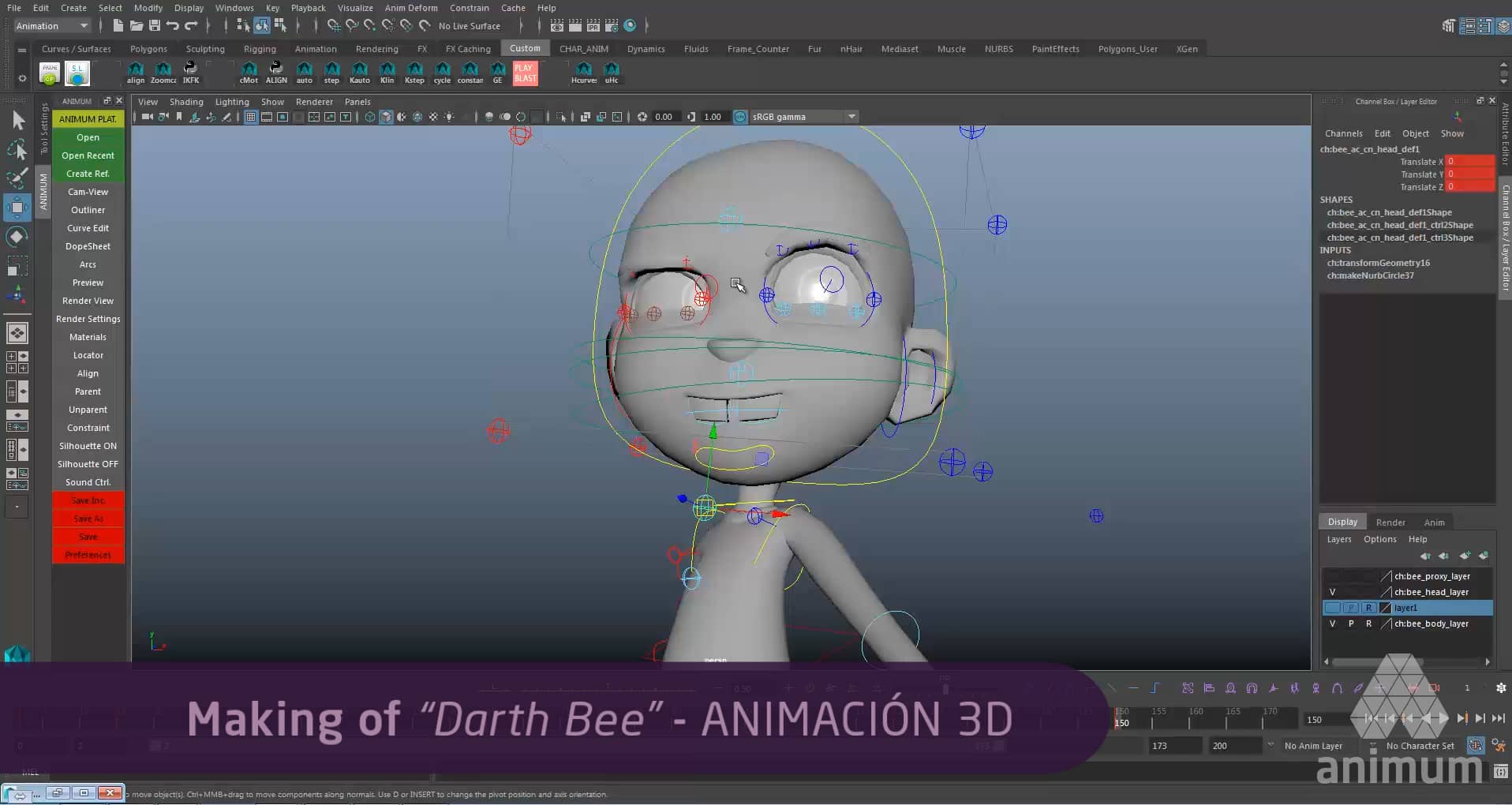Enable smooth shade all in viewport toolbar
The width and height of the screenshot is (1512, 805).
coord(386,116)
